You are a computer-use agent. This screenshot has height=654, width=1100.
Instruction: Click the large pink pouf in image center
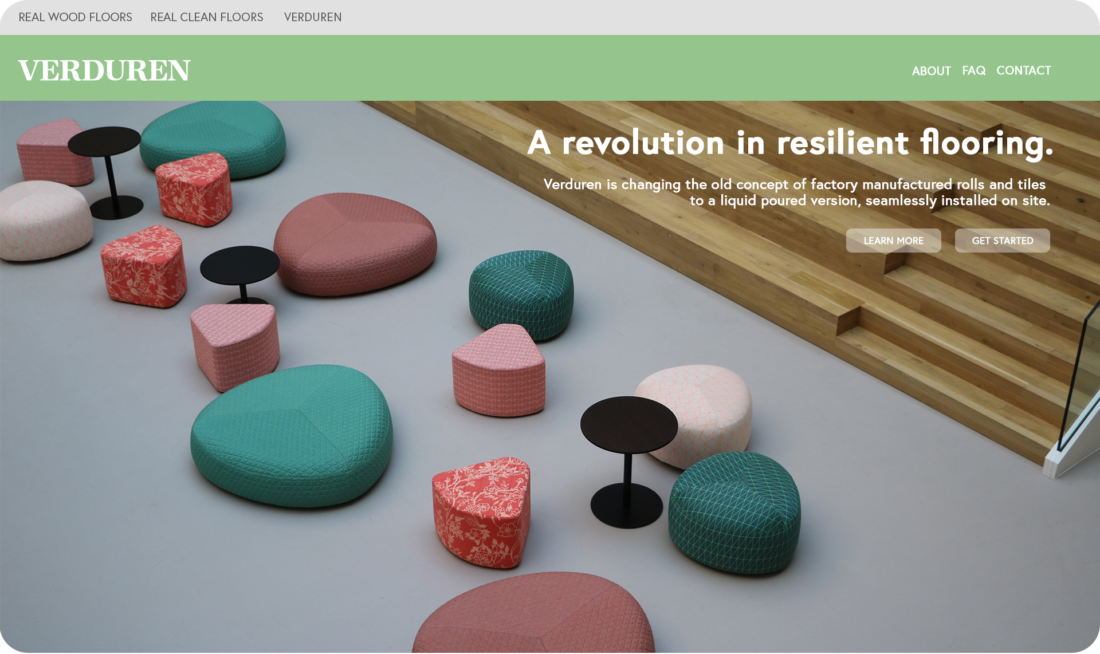[354, 243]
